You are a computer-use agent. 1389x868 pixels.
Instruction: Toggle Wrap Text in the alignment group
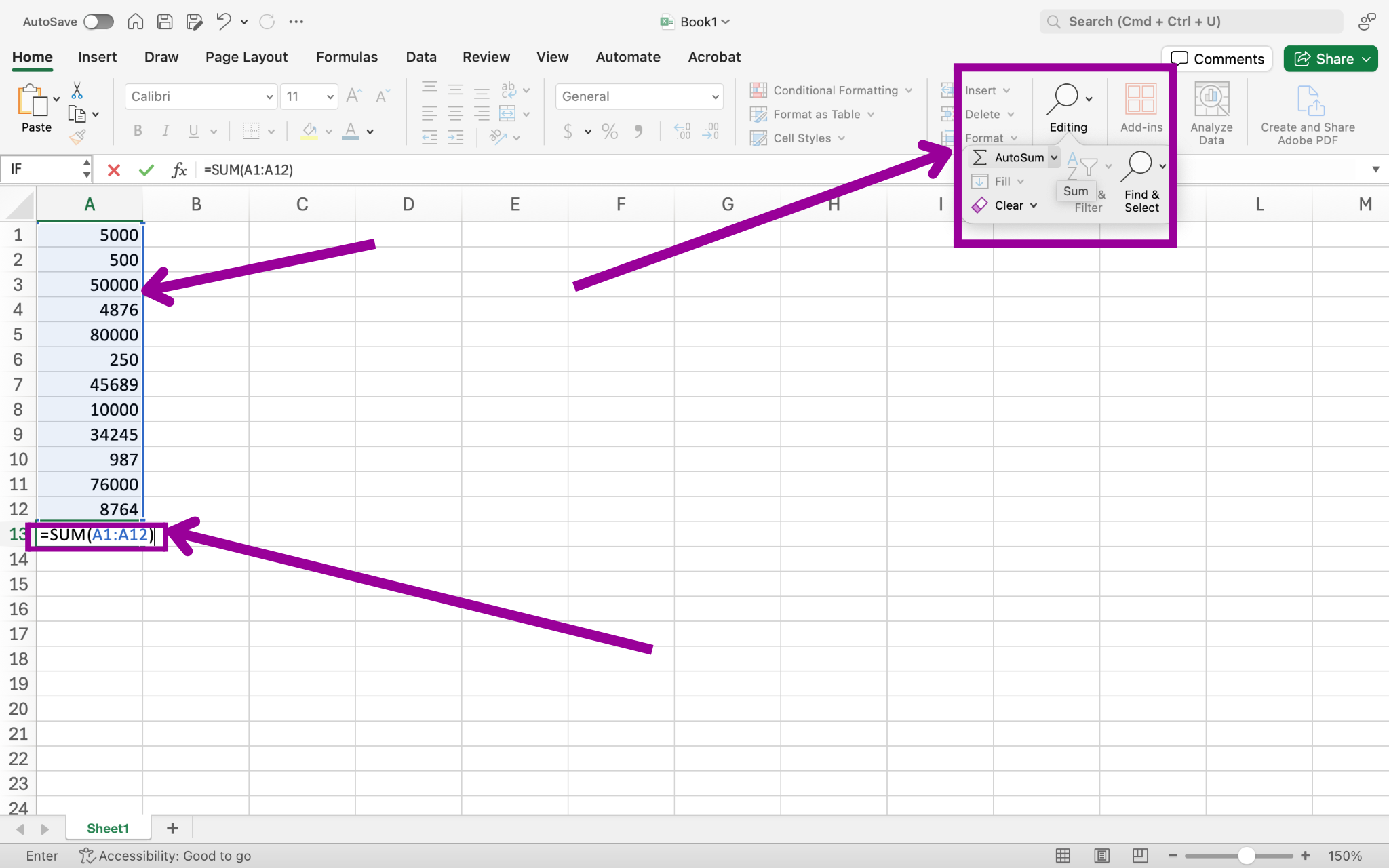pyautogui.click(x=508, y=90)
